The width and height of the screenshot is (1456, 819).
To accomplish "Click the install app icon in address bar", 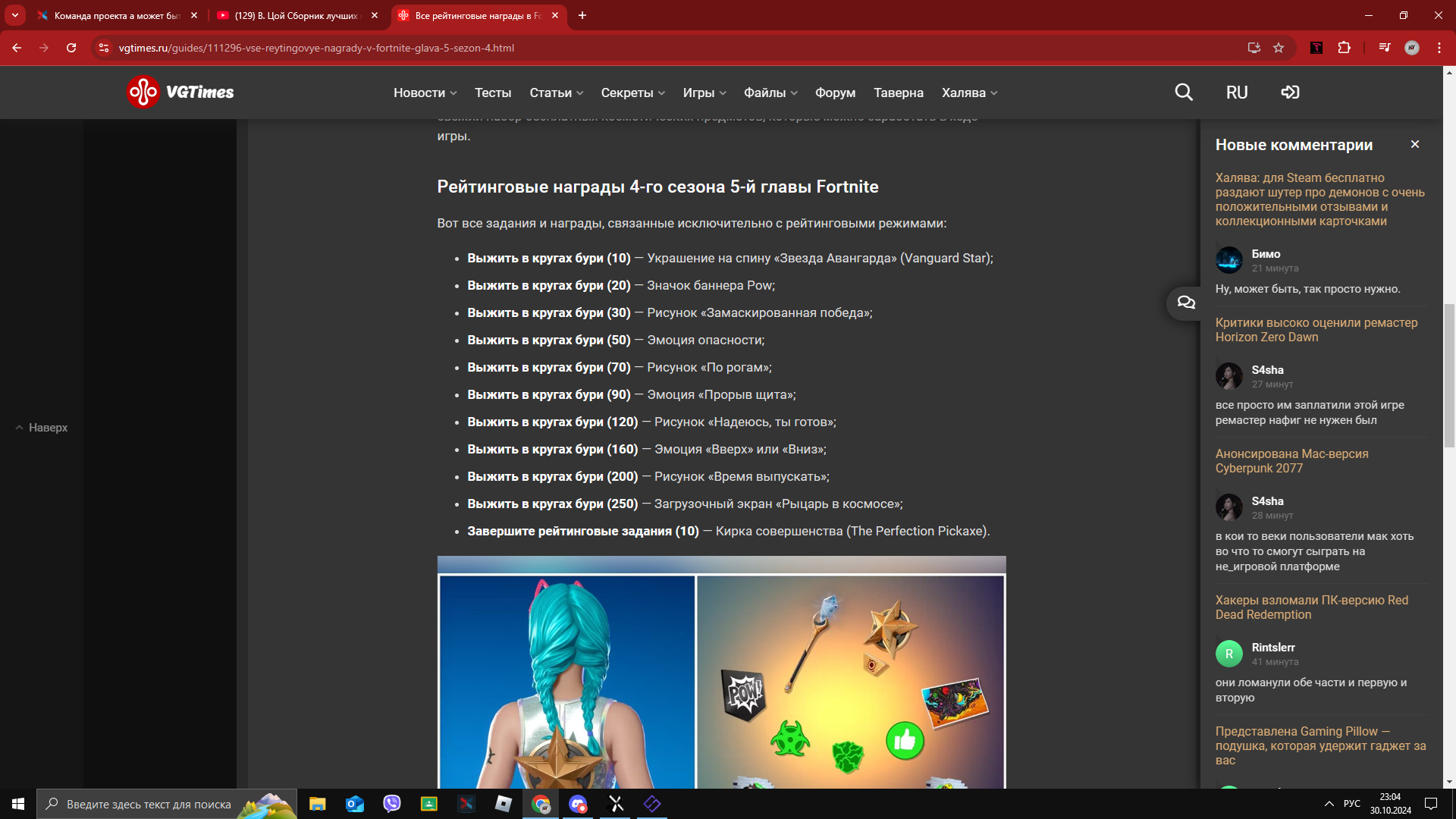I will tap(1254, 48).
